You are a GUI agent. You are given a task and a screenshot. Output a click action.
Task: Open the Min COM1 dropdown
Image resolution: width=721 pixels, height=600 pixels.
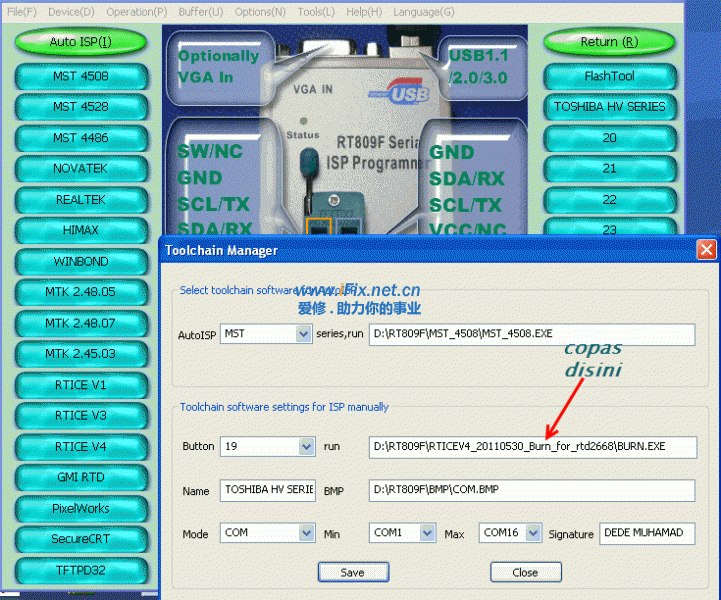[427, 533]
